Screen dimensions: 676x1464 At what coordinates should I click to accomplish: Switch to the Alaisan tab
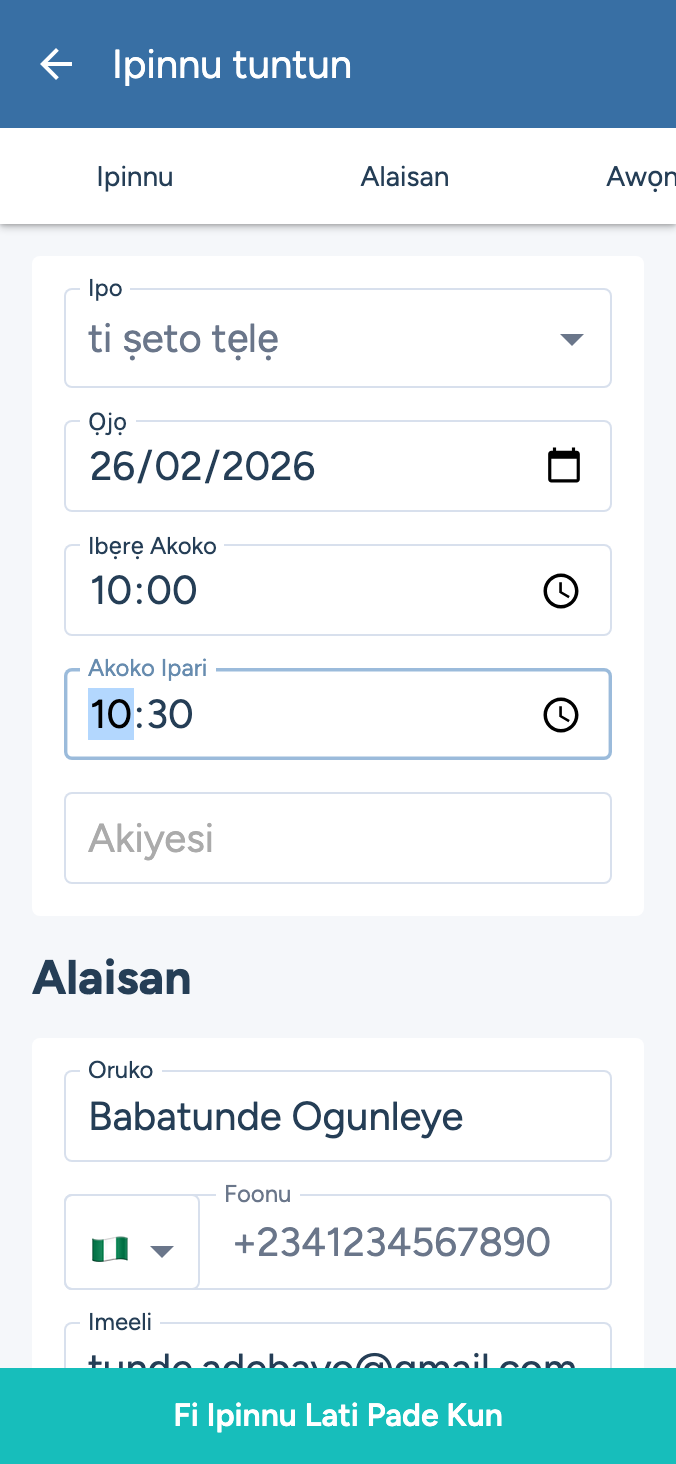coord(404,177)
